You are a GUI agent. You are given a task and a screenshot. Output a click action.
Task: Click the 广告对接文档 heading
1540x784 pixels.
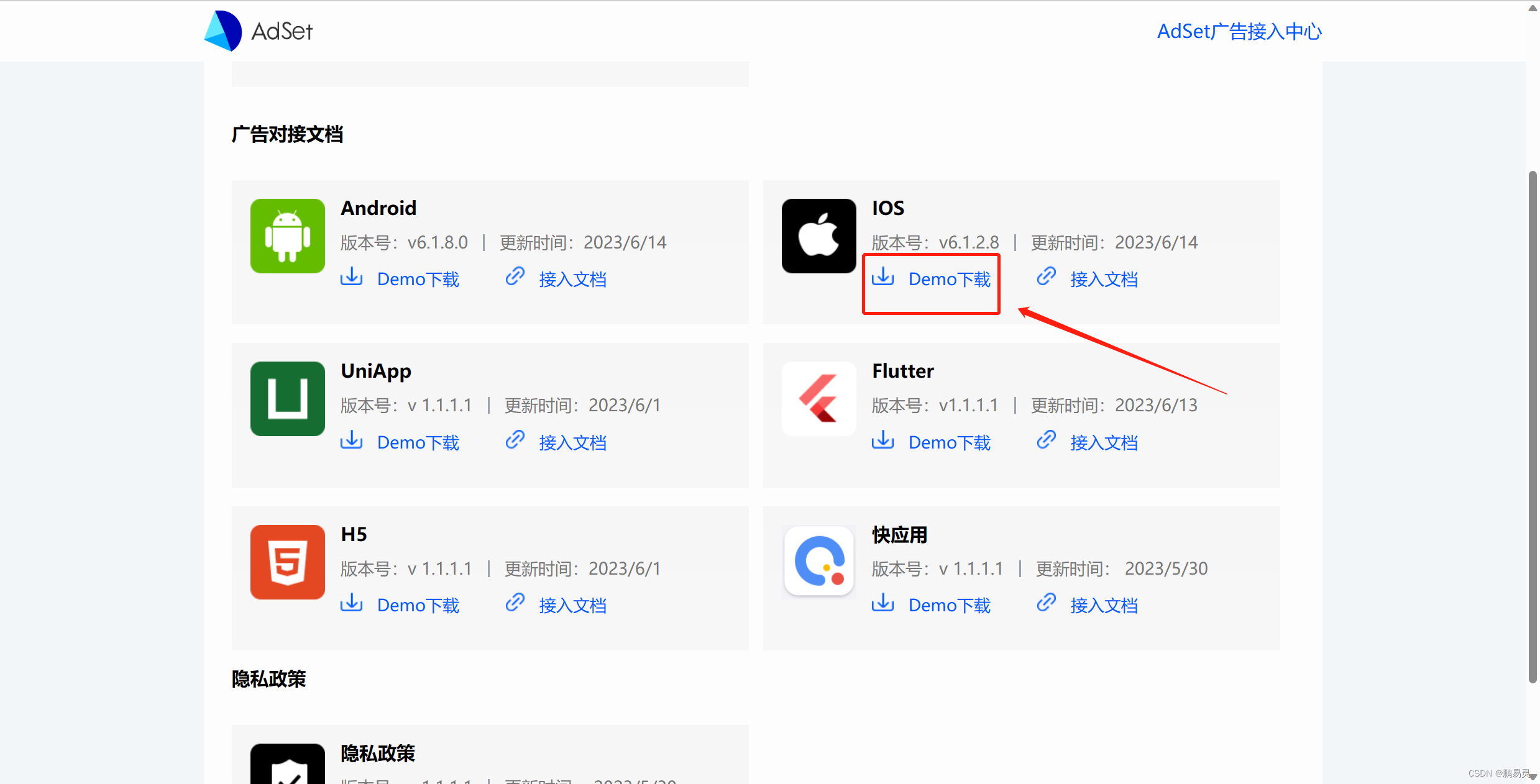click(287, 134)
